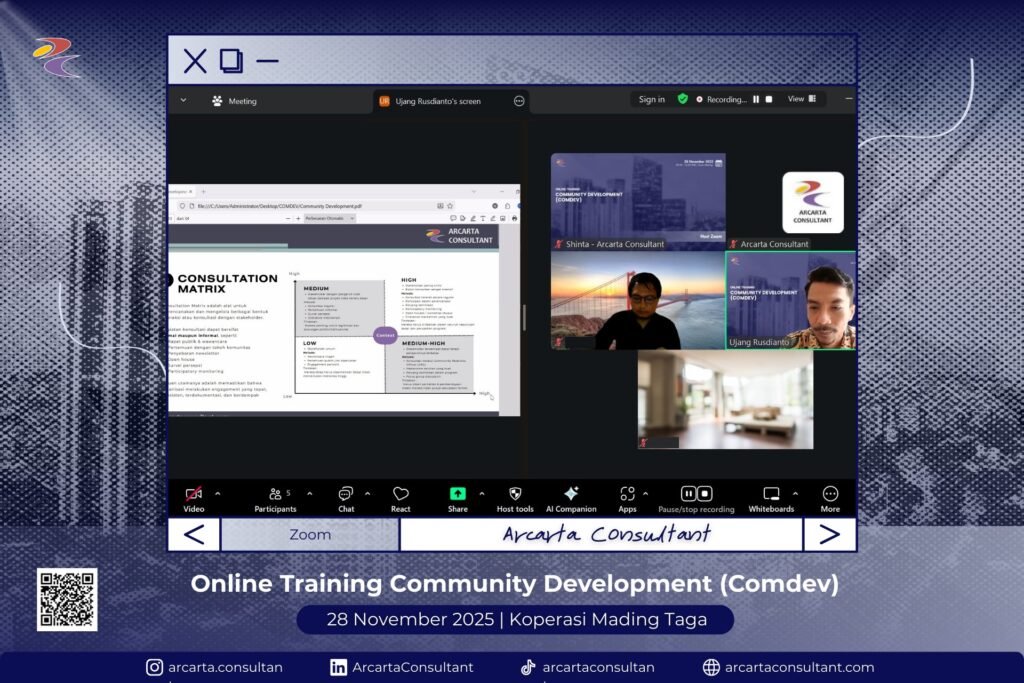
Task: Change layout with the View button
Action: click(x=801, y=99)
